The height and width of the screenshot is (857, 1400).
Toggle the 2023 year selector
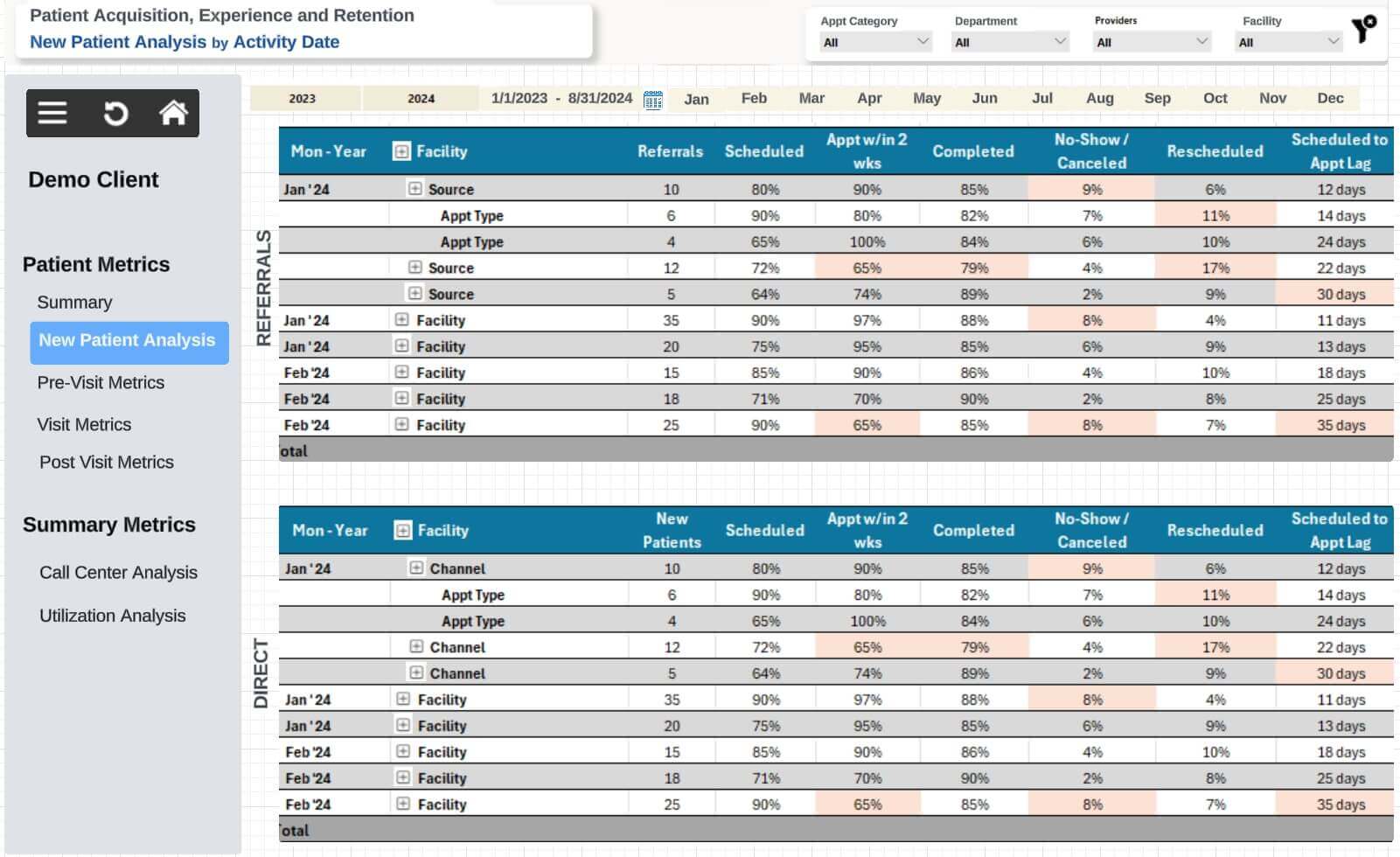[303, 99]
